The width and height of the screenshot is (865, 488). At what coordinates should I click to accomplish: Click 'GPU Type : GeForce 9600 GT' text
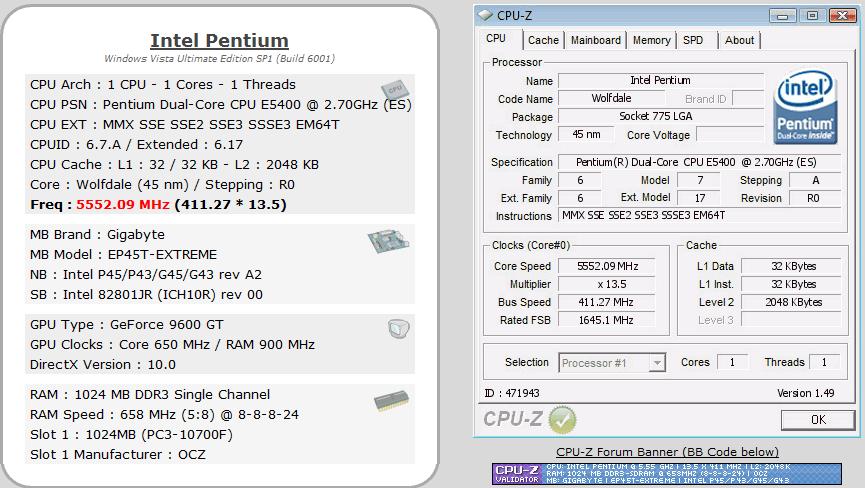pos(126,325)
